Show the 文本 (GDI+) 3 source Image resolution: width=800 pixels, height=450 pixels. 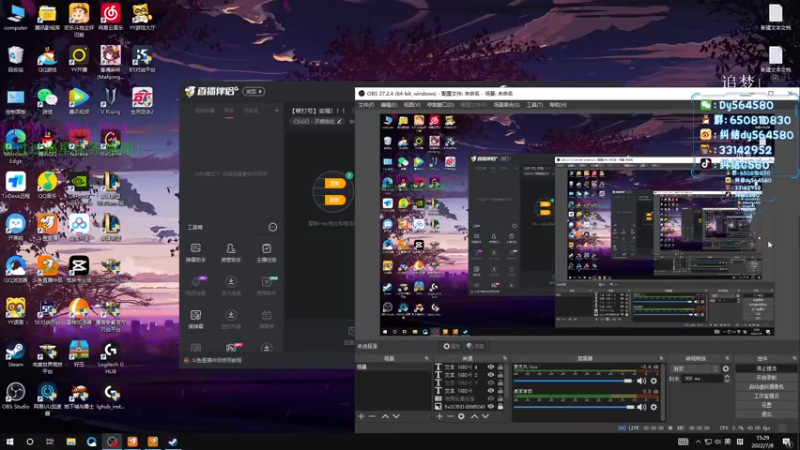coord(491,383)
